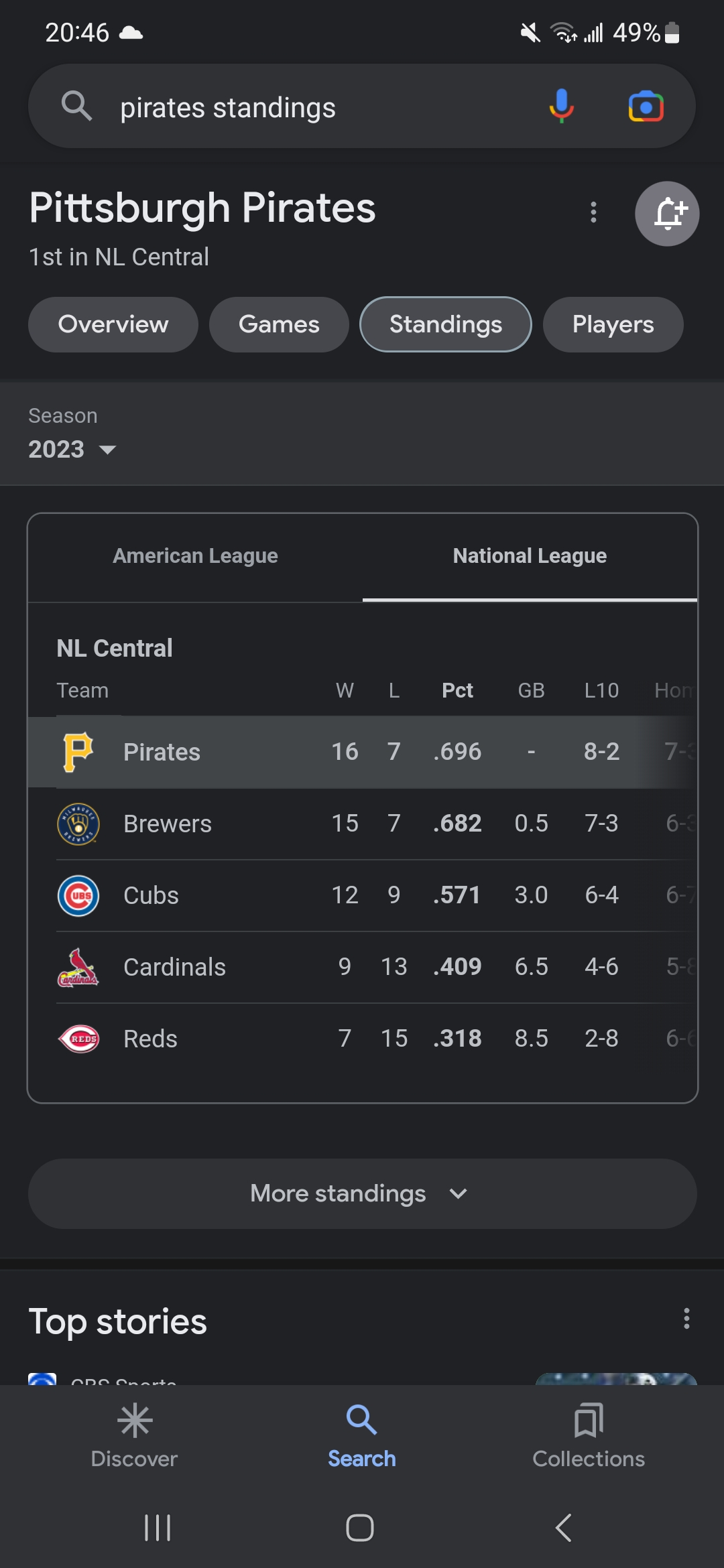Open Collections from the bottom bar
This screenshot has width=724, height=1568.
(x=589, y=1435)
